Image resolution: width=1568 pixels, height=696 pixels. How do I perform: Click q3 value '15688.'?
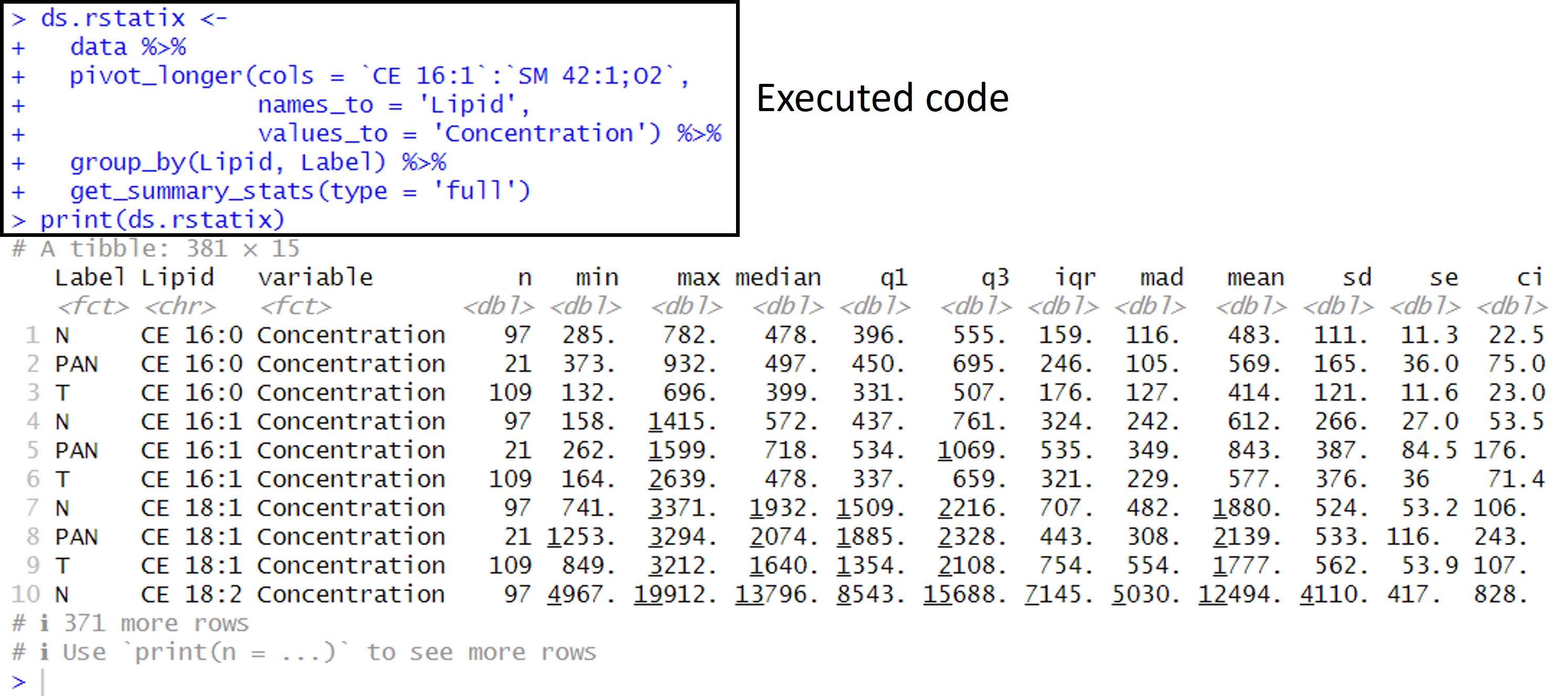[965, 594]
